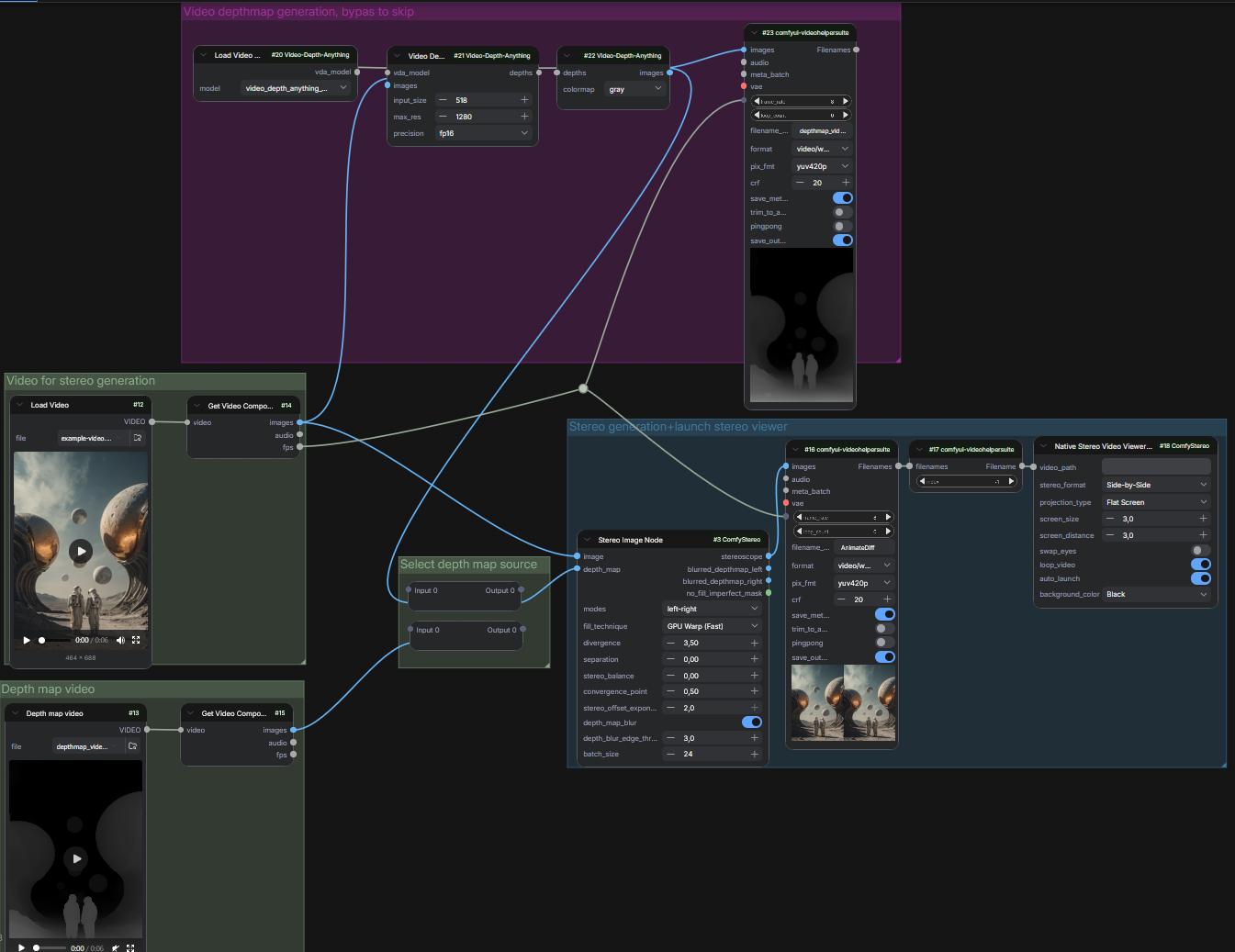Collapse node #23 comfyui-videohelpersuite

(x=754, y=33)
